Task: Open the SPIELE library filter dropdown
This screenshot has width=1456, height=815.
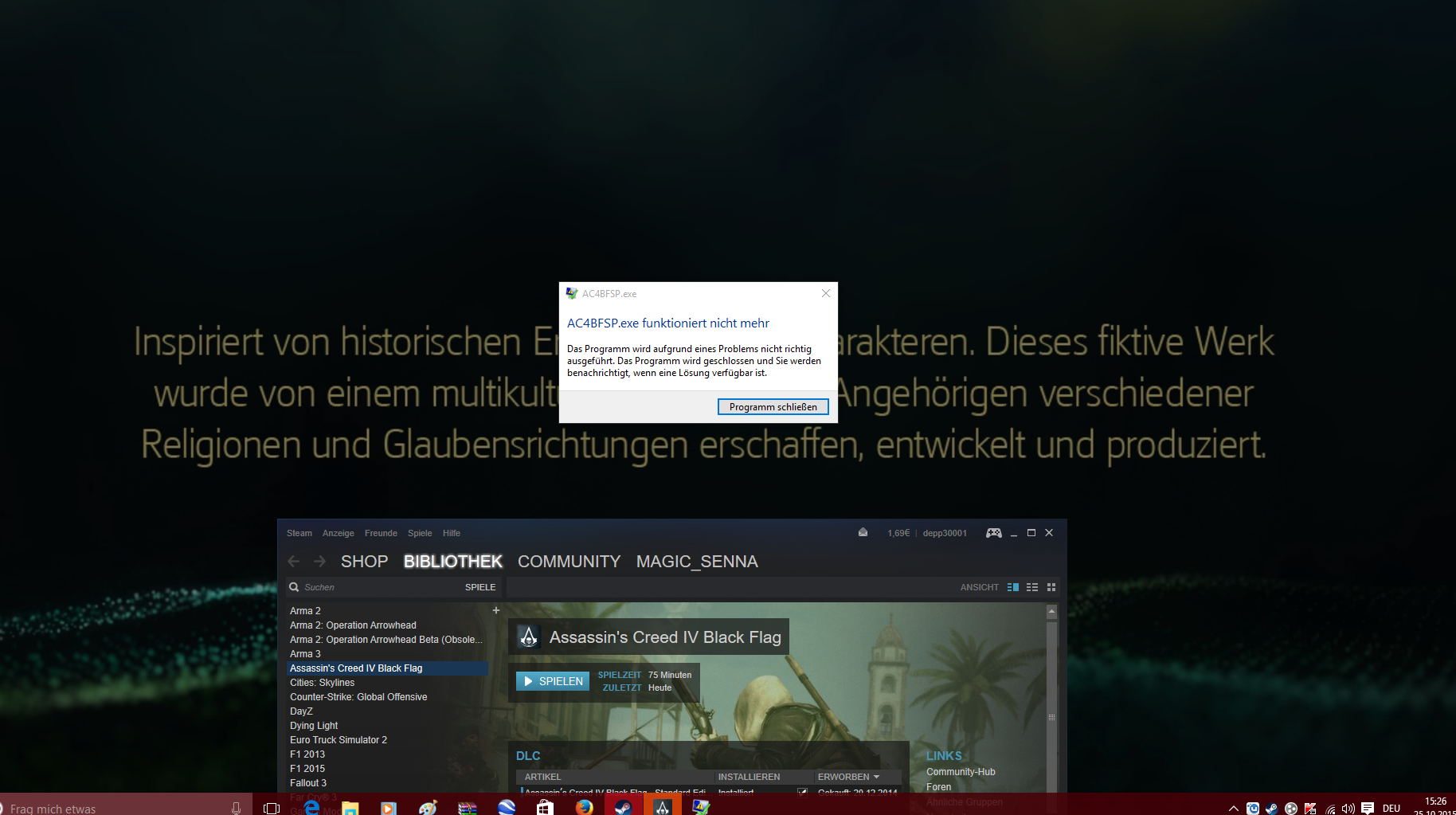Action: click(480, 587)
